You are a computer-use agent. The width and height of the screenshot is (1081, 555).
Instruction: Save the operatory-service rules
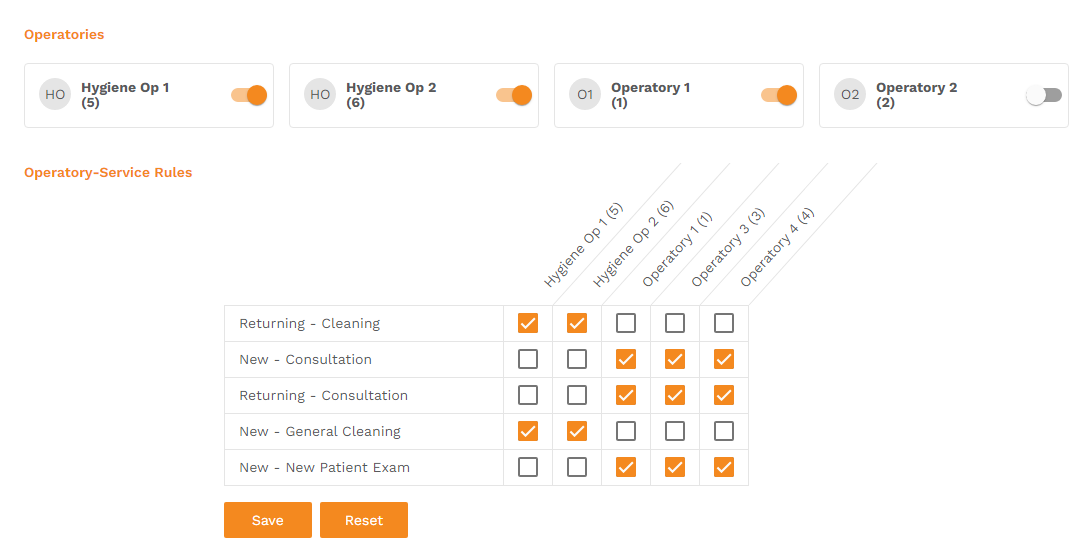[x=267, y=520]
